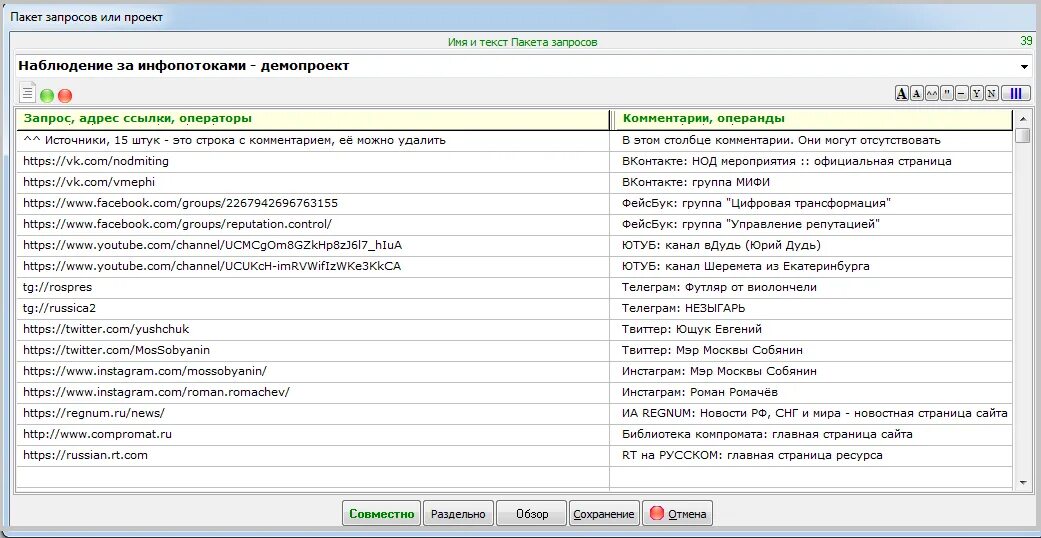1041x538 pixels.
Task: Select the https://russian.rt.com cell
Action: click(x=313, y=456)
